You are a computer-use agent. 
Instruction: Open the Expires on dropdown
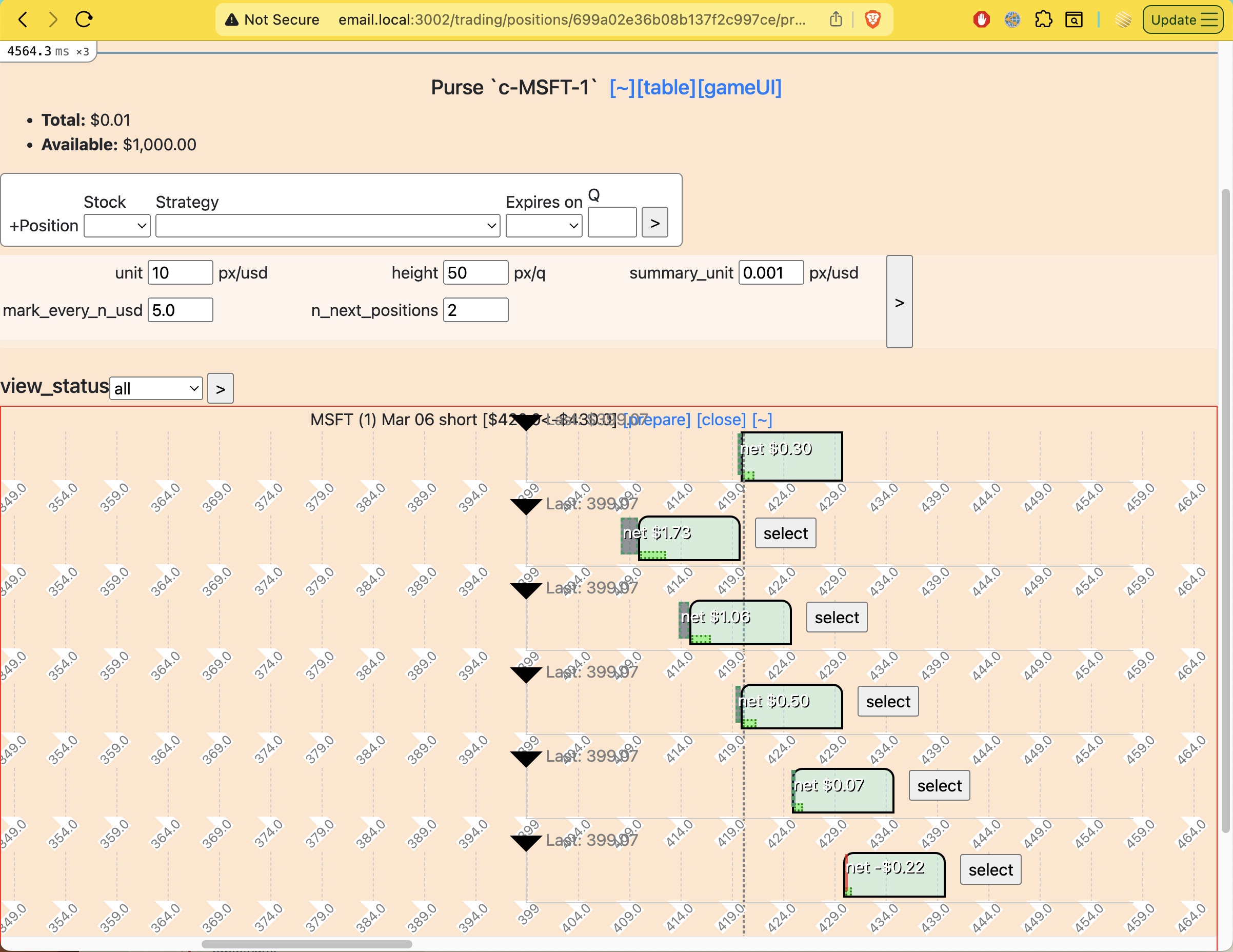click(544, 226)
